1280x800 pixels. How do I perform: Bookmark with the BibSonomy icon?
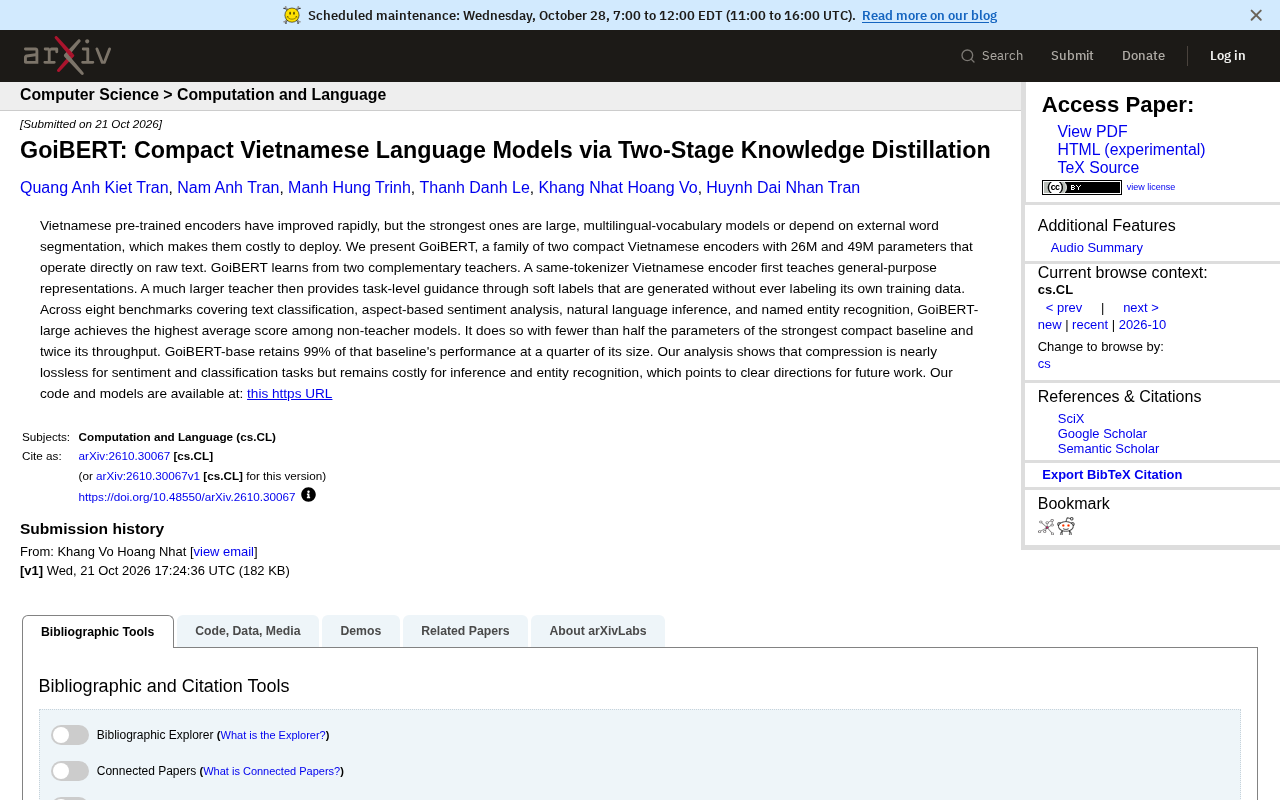(1046, 527)
